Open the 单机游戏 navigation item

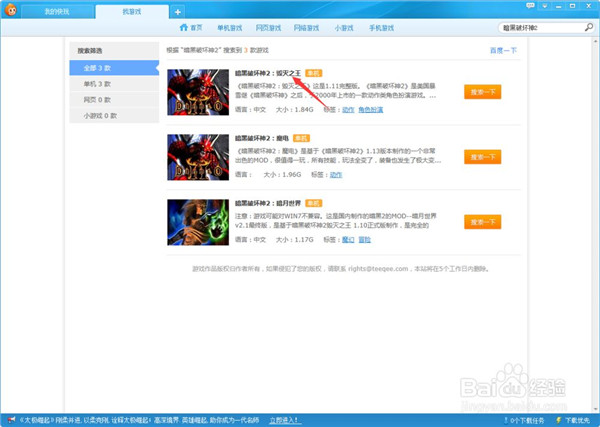(x=233, y=27)
